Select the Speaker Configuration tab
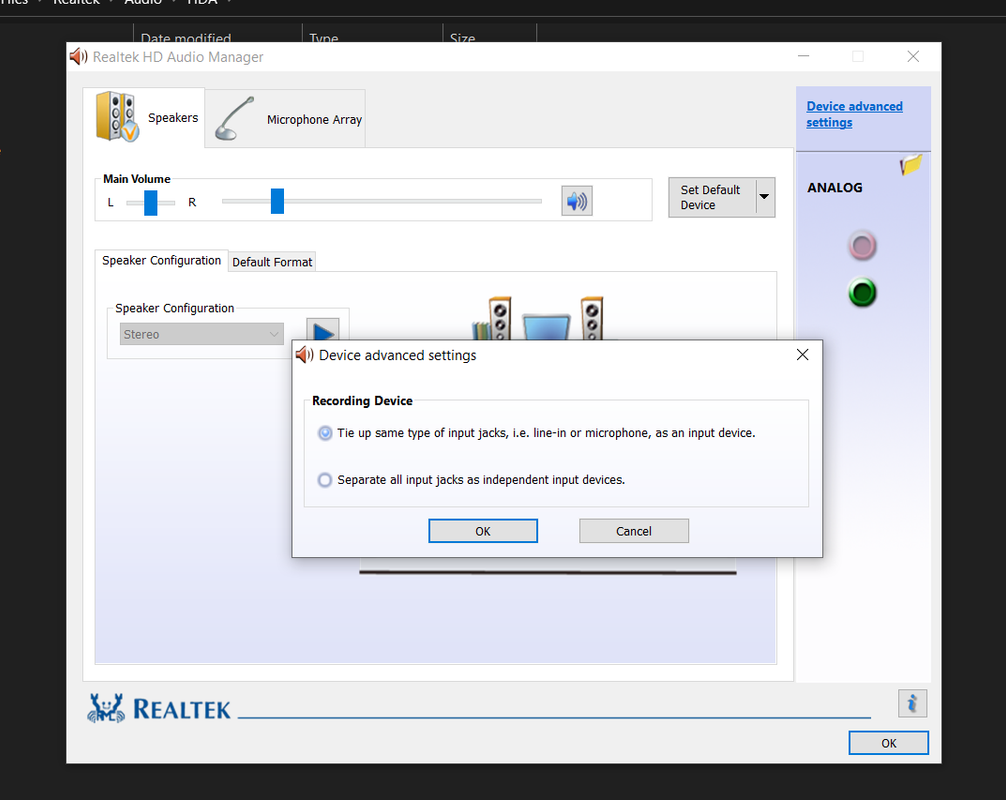This screenshot has height=800, width=1006. pyautogui.click(x=161, y=260)
